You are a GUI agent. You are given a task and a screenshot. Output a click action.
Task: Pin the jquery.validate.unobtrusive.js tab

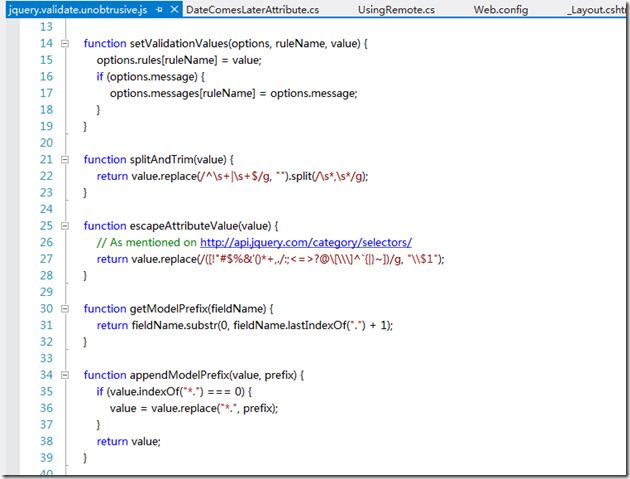pyautogui.click(x=159, y=10)
